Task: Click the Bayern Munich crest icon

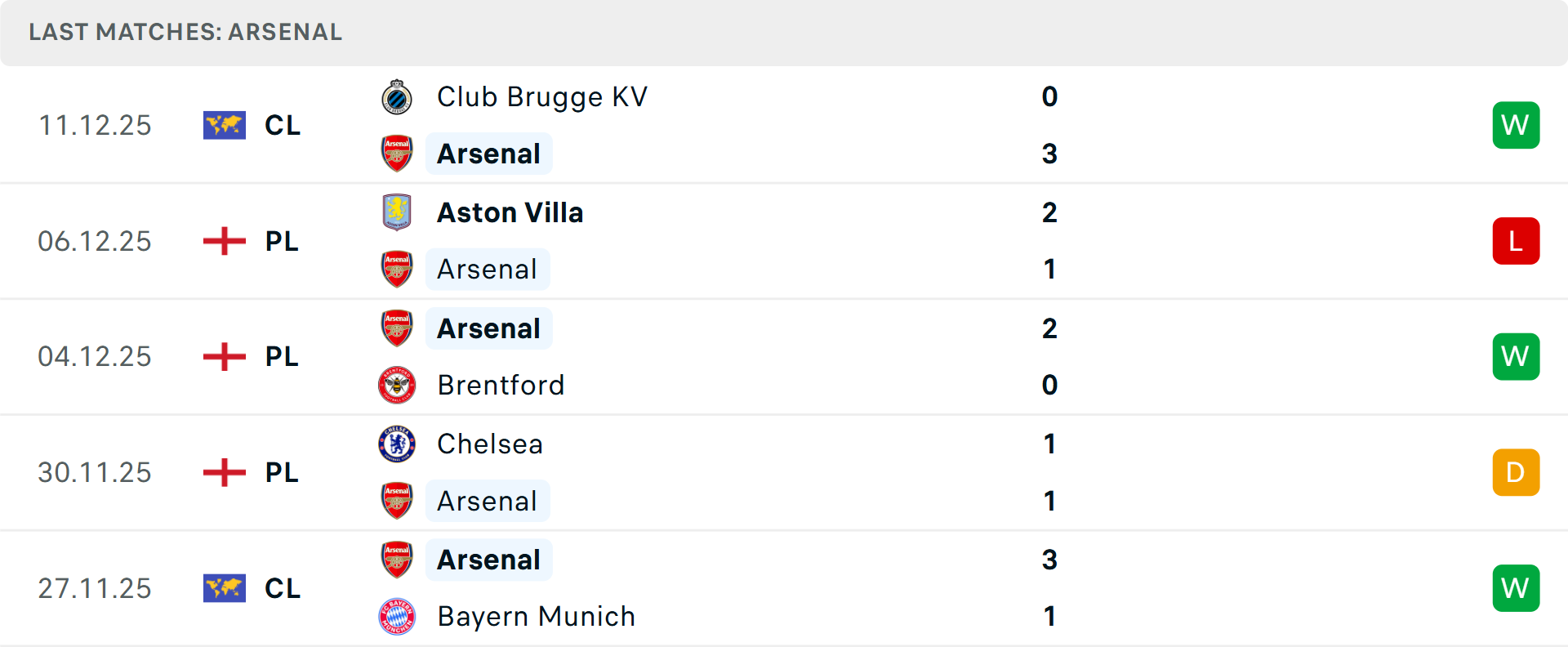Action: tap(397, 617)
